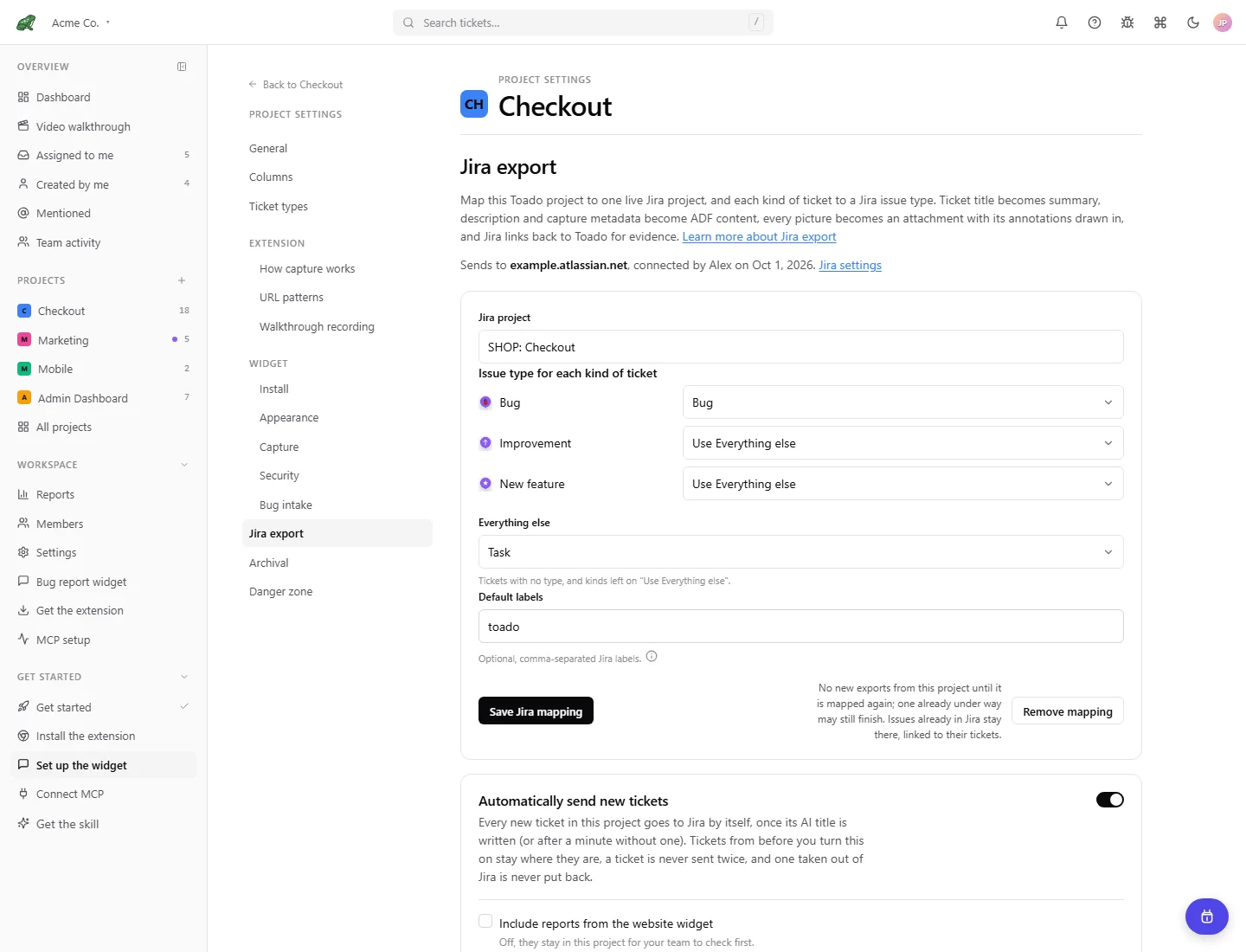Open the notifications bell
This screenshot has width=1246, height=952.
point(1062,23)
